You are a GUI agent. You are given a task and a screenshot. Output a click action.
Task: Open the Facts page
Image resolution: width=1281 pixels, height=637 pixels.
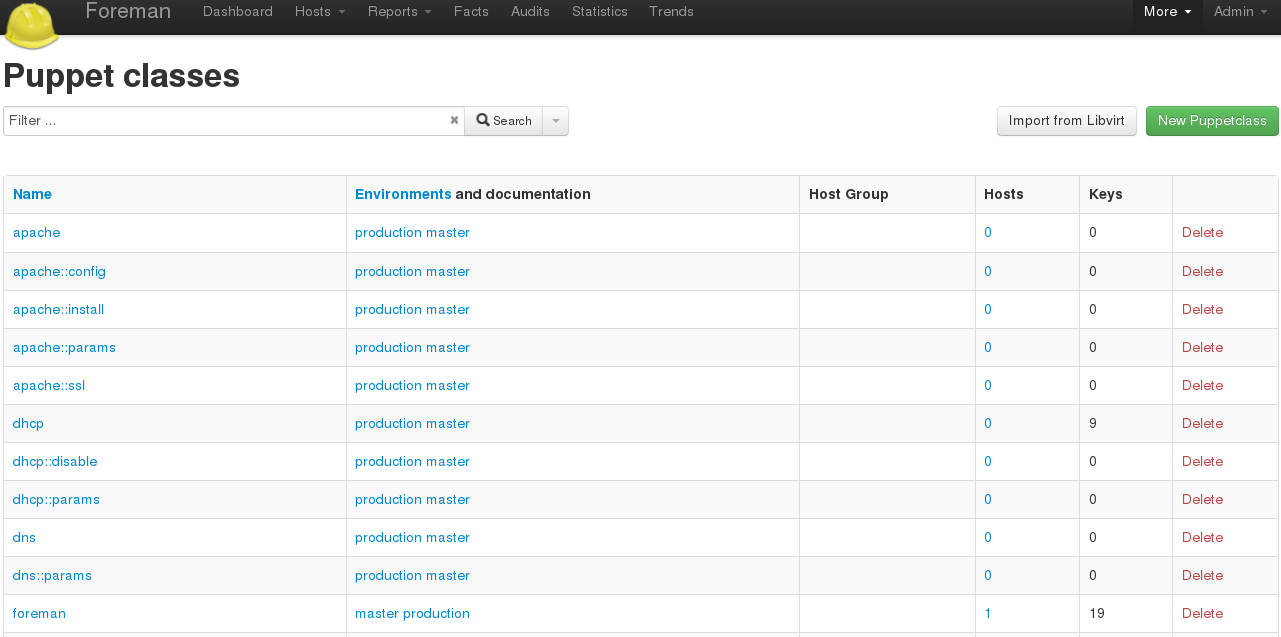coord(471,12)
